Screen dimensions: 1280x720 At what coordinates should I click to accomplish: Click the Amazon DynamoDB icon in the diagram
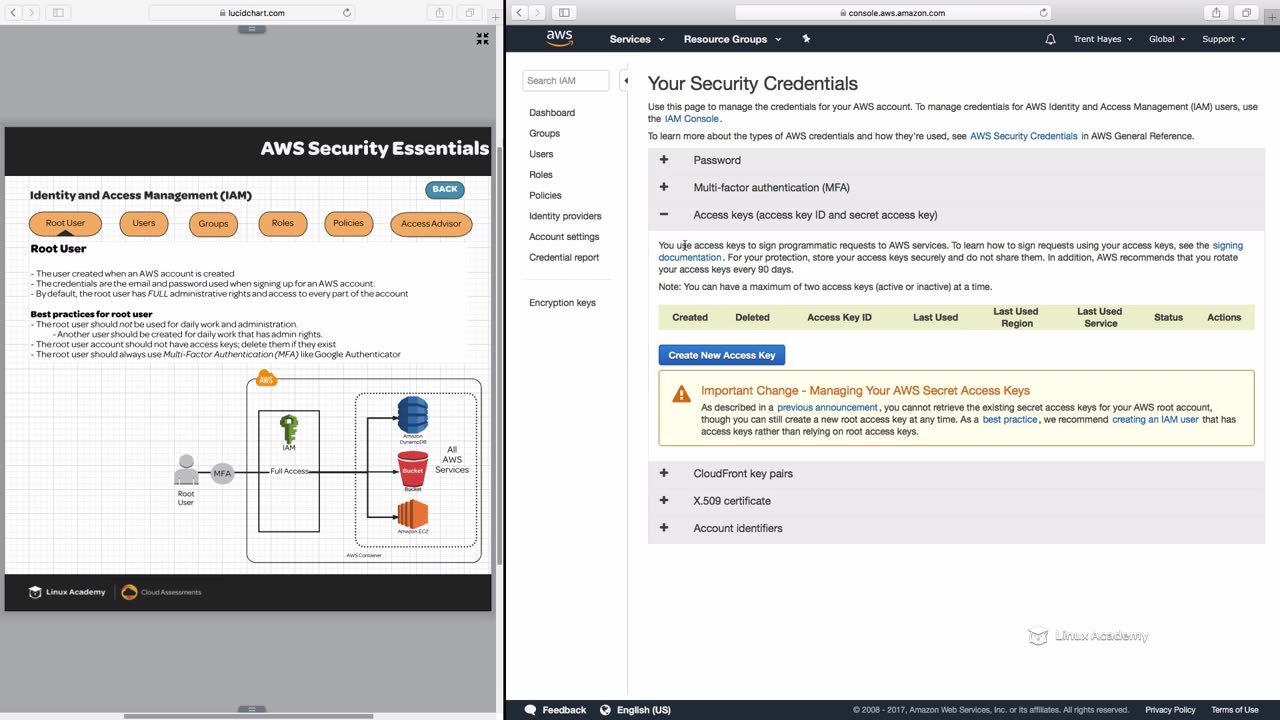click(x=413, y=415)
